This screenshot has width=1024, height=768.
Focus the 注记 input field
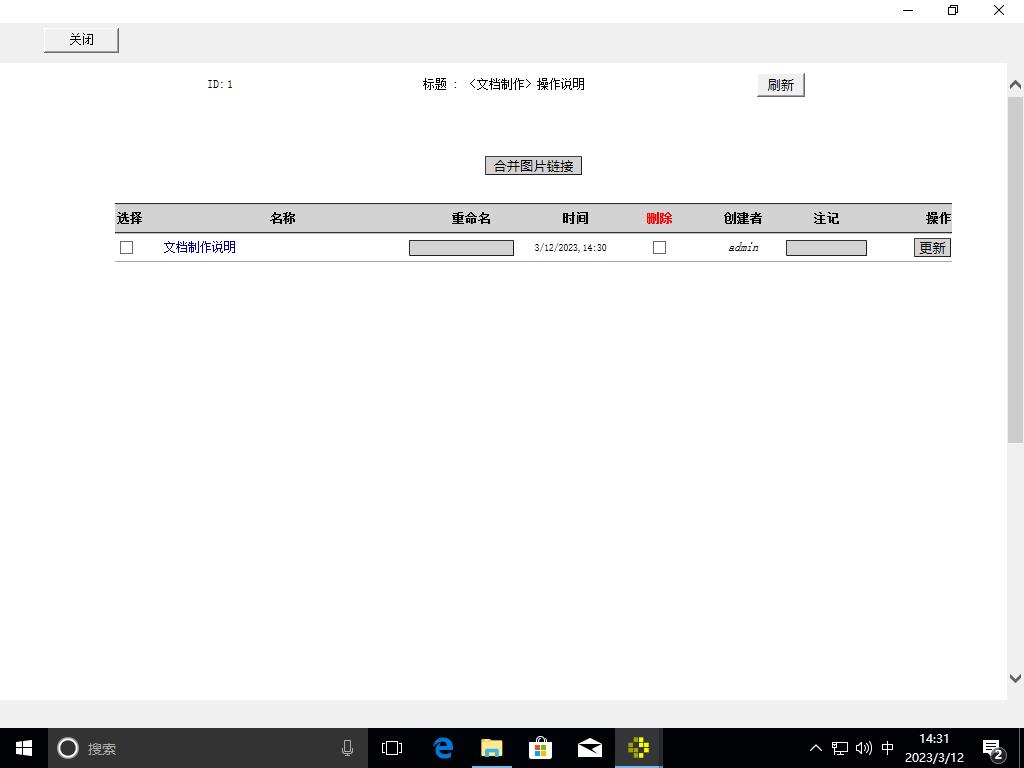pyautogui.click(x=826, y=248)
